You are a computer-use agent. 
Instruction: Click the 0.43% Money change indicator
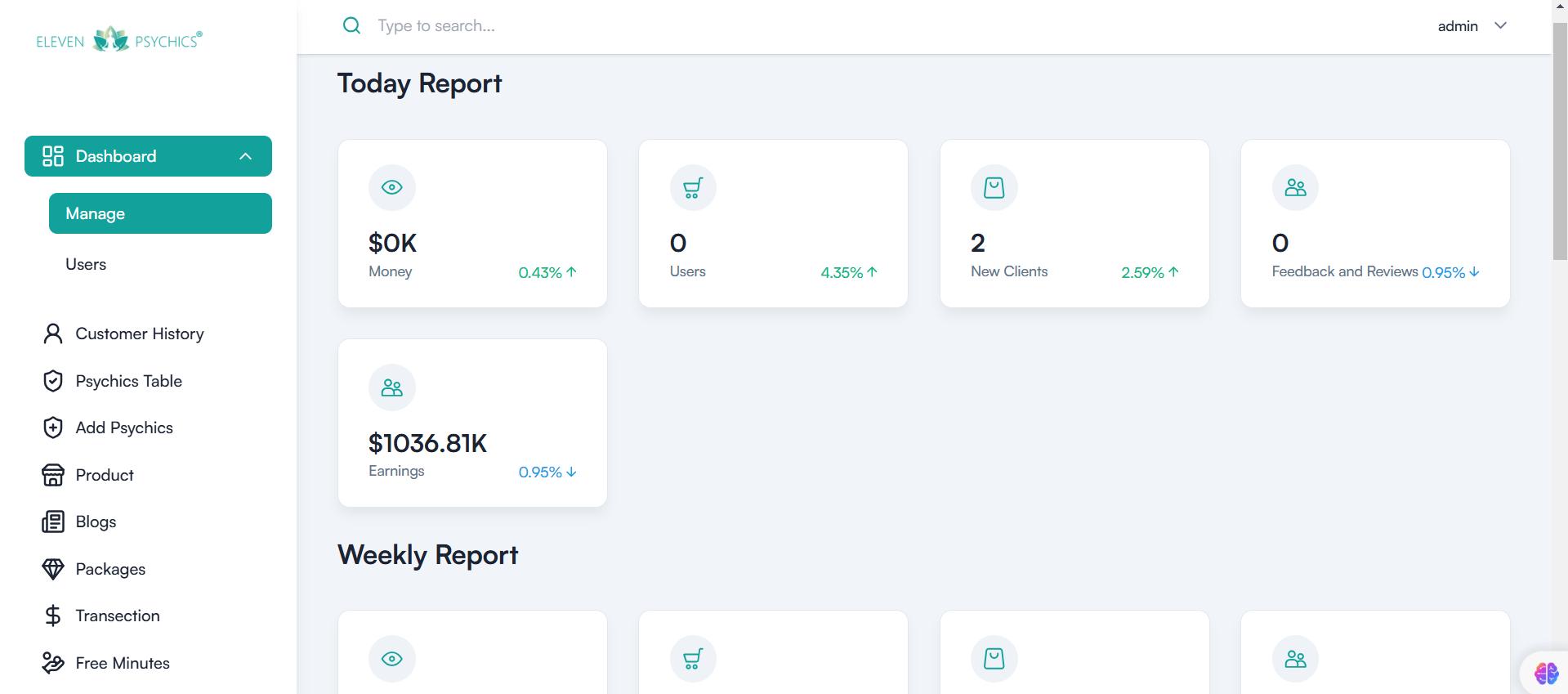pos(547,272)
